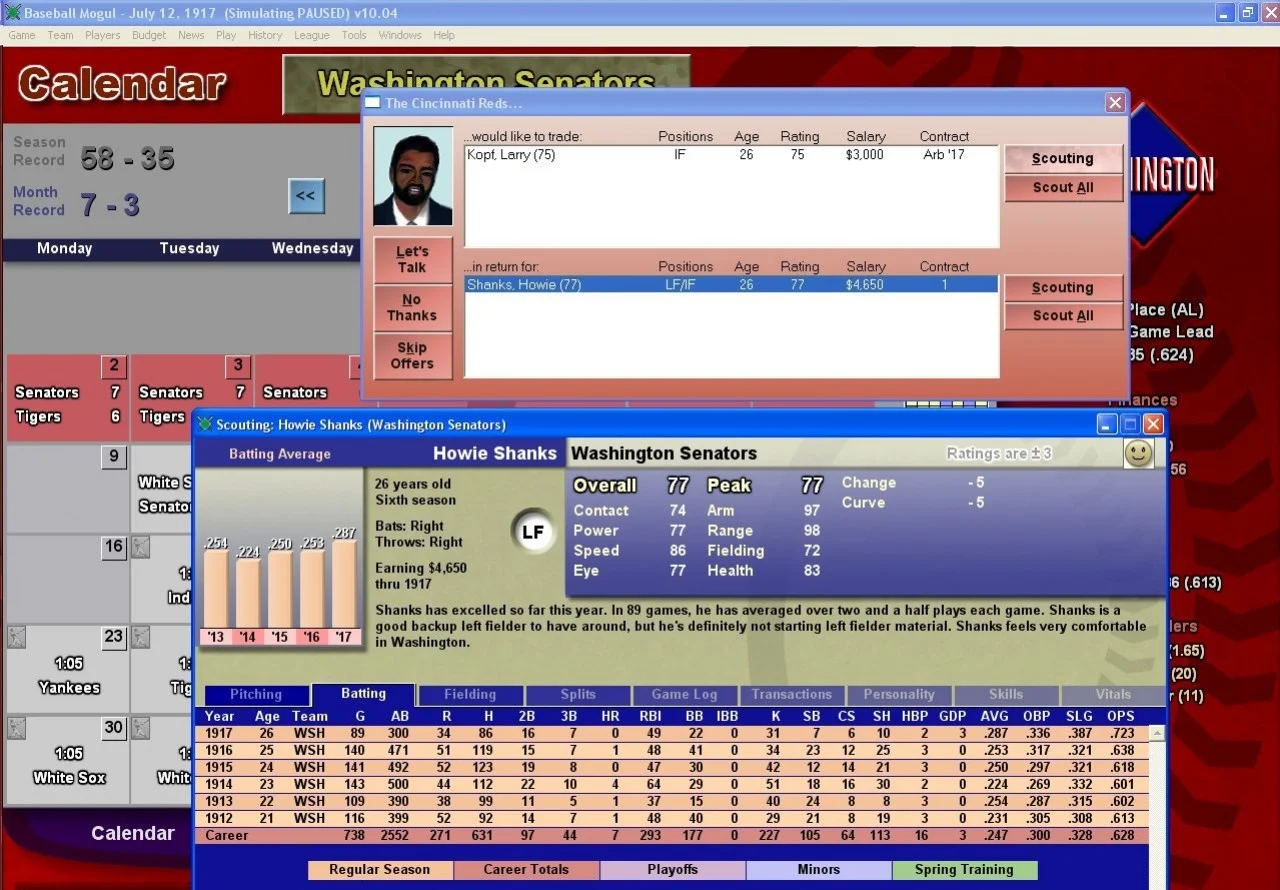Open the History menu
This screenshot has width=1280, height=890.
point(265,35)
